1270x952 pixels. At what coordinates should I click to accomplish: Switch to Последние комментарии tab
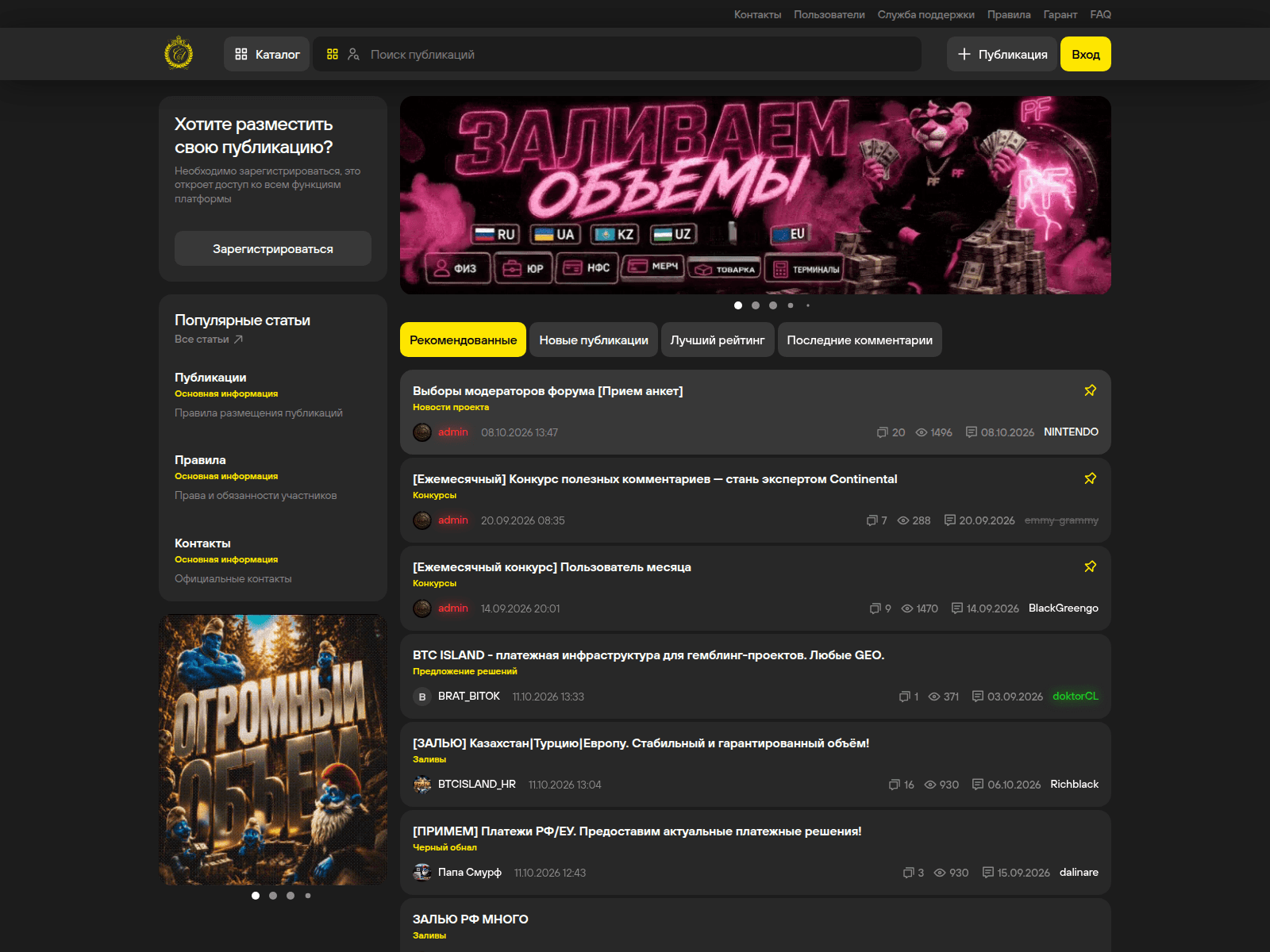click(x=860, y=340)
